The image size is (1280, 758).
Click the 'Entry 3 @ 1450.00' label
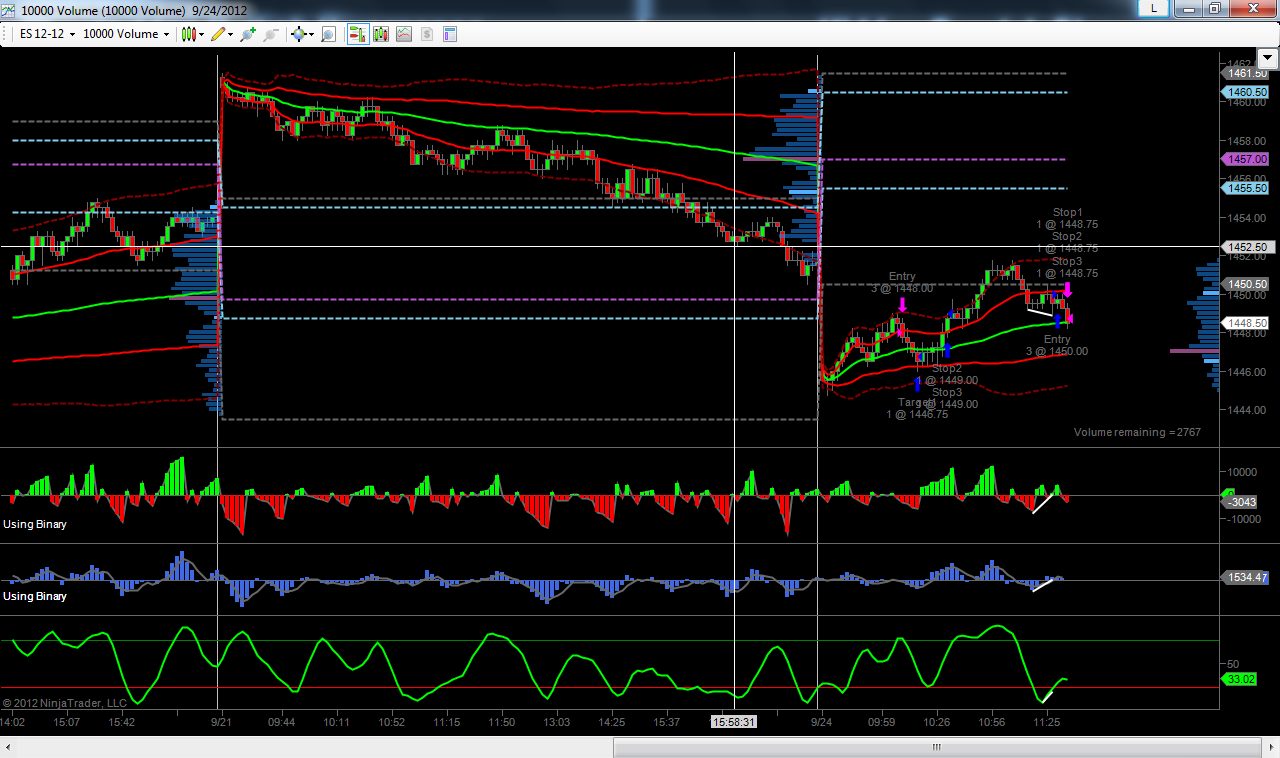coord(1057,345)
